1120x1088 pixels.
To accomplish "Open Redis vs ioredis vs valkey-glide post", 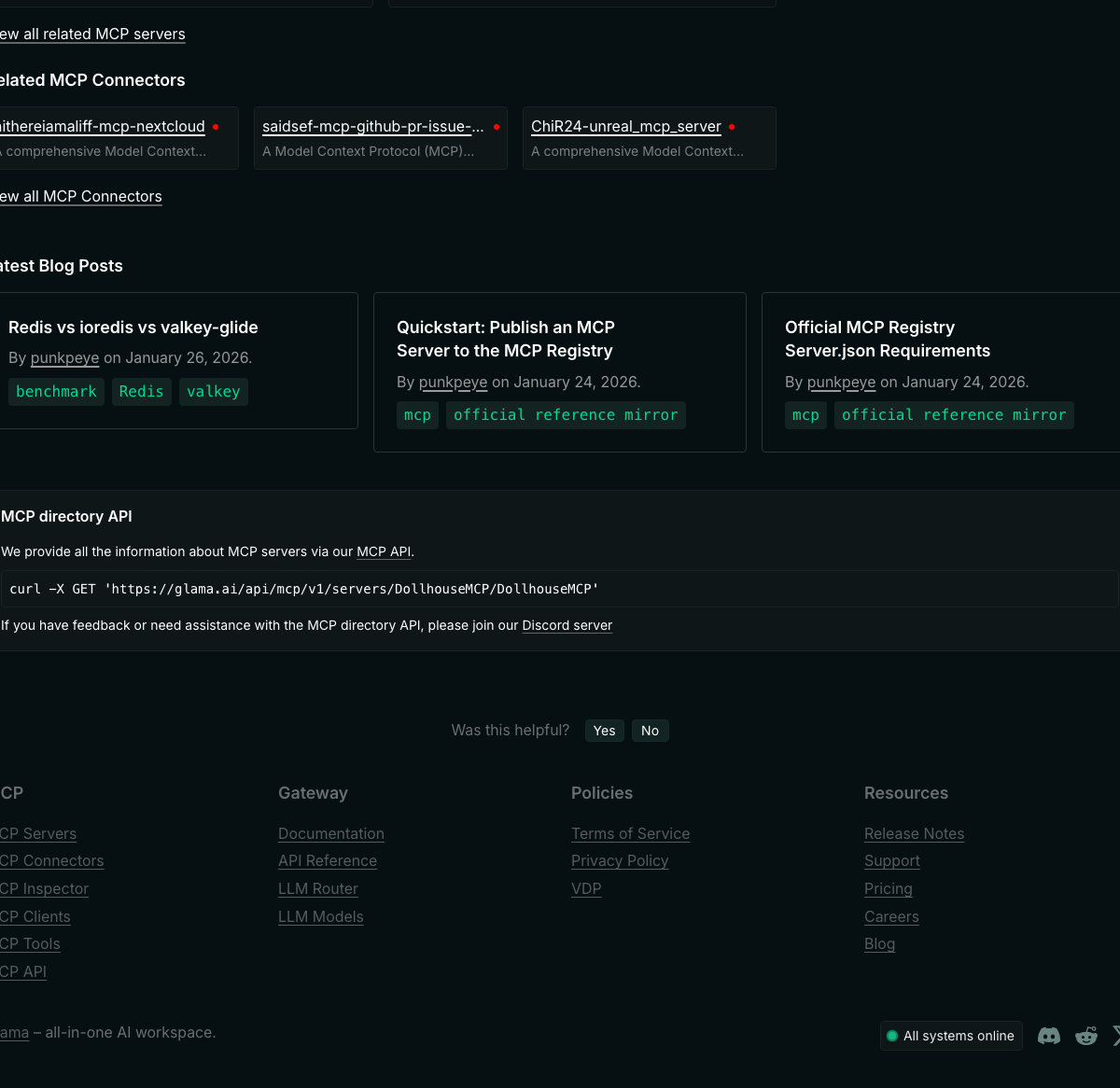I will point(133,328).
